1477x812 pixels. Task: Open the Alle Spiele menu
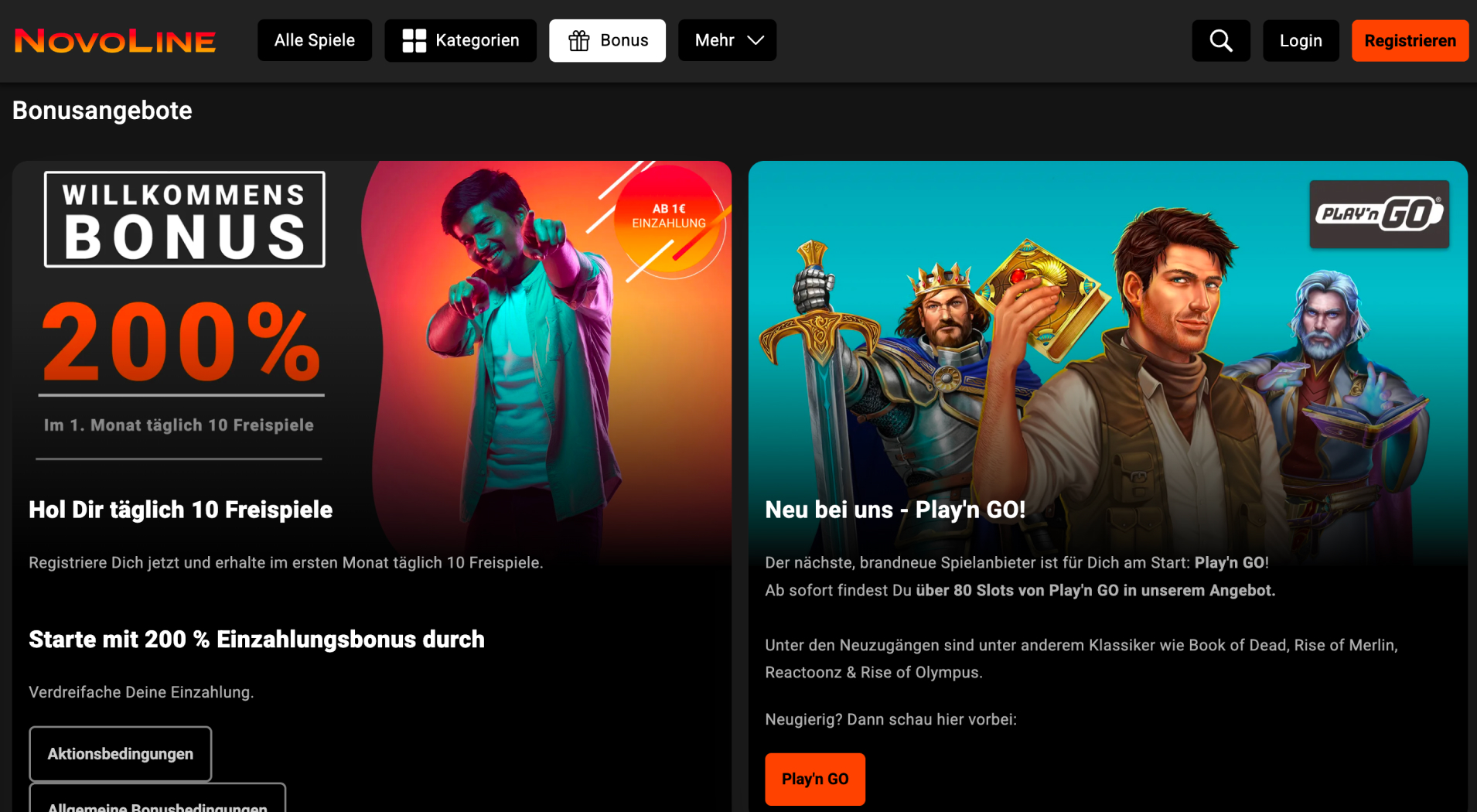tap(315, 40)
